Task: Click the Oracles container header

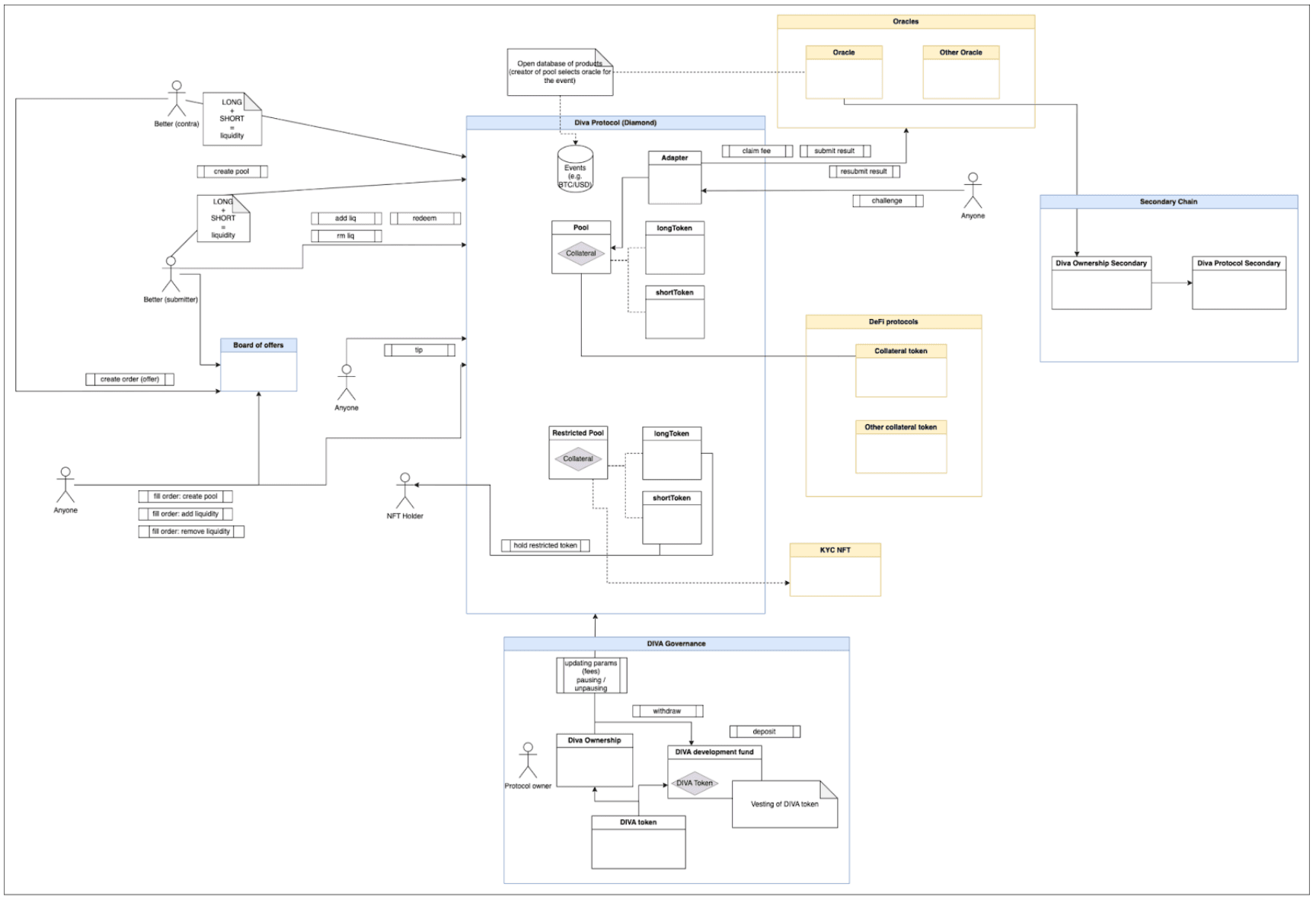Action: pyautogui.click(x=906, y=22)
